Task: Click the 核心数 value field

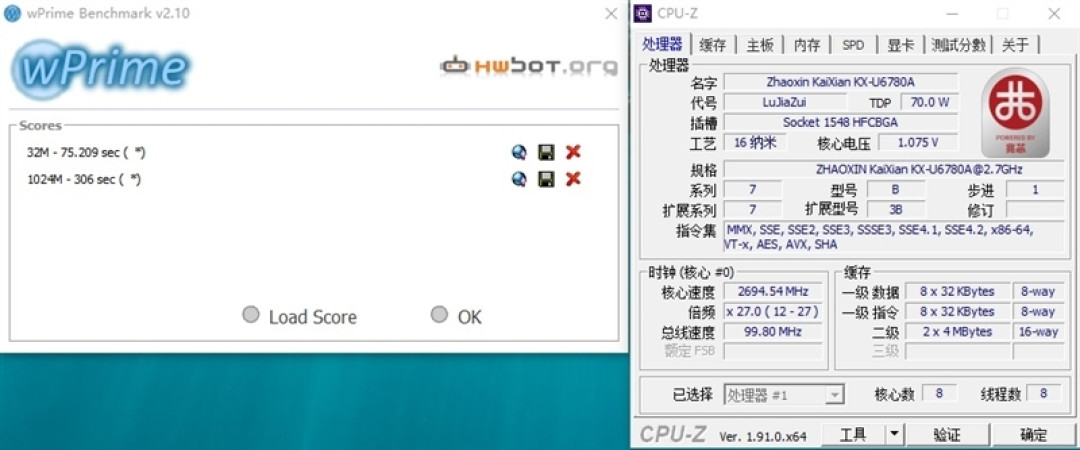Action: coord(938,393)
